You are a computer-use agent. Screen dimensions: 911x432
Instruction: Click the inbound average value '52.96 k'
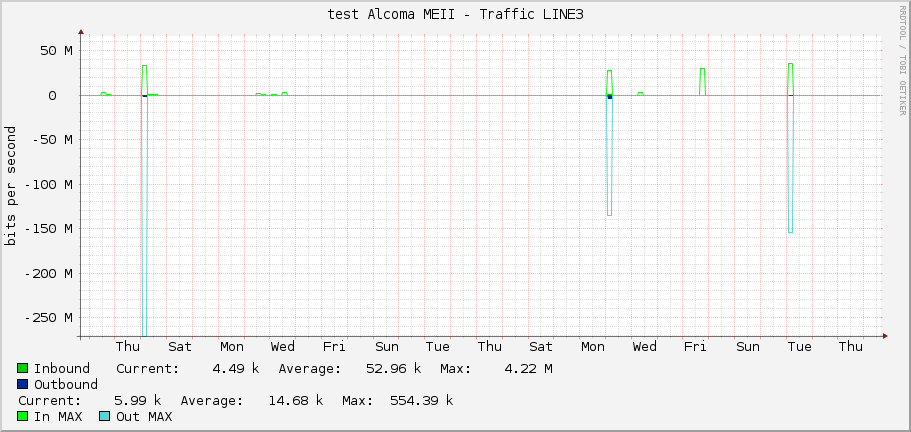click(394, 369)
